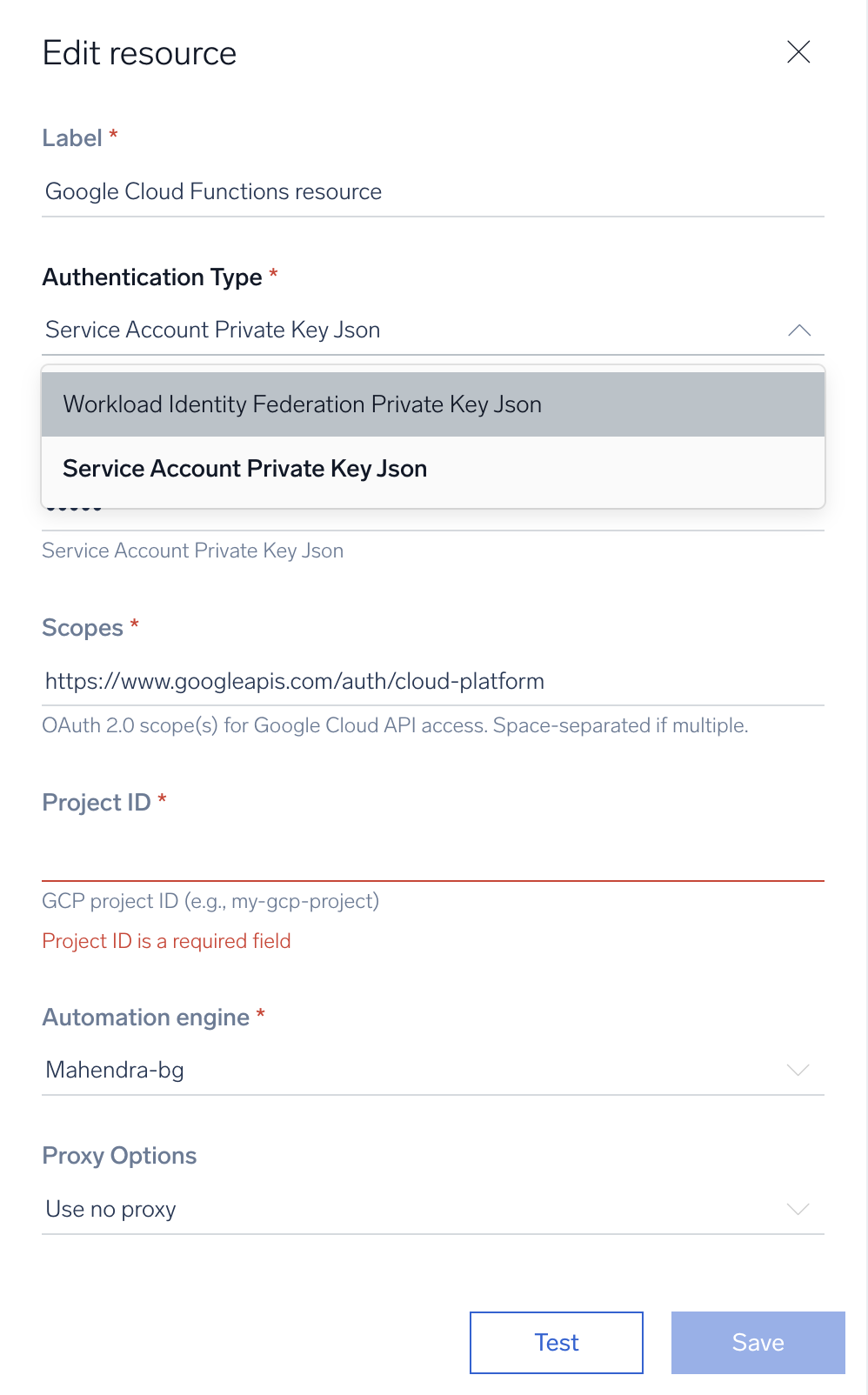
Task: Expand the Automation engine chevron arrow
Action: pyautogui.click(x=798, y=1070)
